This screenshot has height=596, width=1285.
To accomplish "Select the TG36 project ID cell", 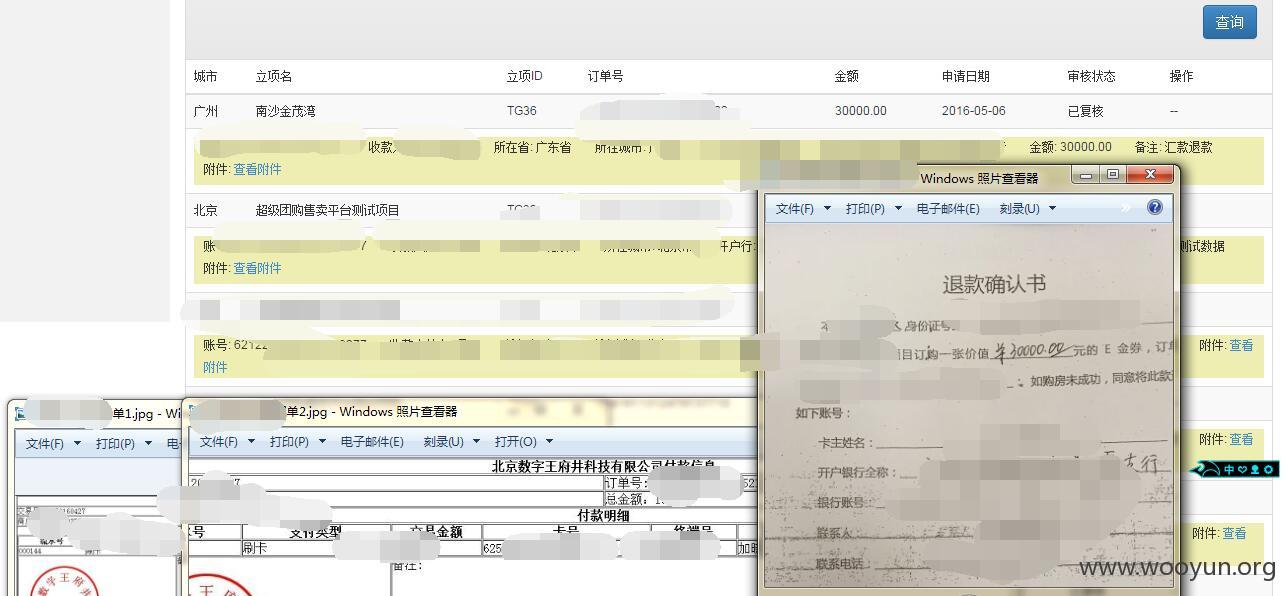I will pyautogui.click(x=522, y=111).
